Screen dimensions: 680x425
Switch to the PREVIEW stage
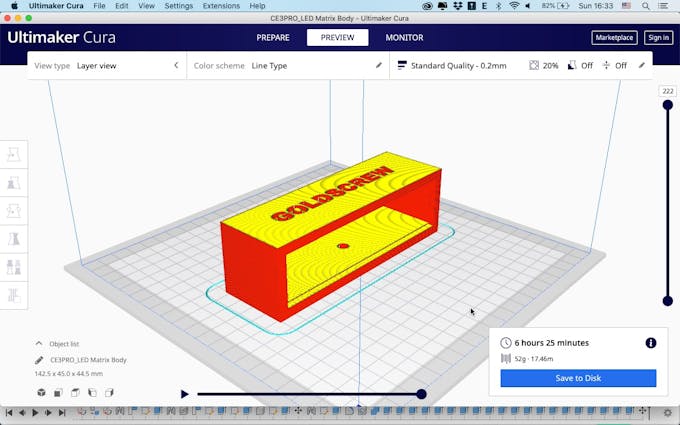pyautogui.click(x=337, y=38)
